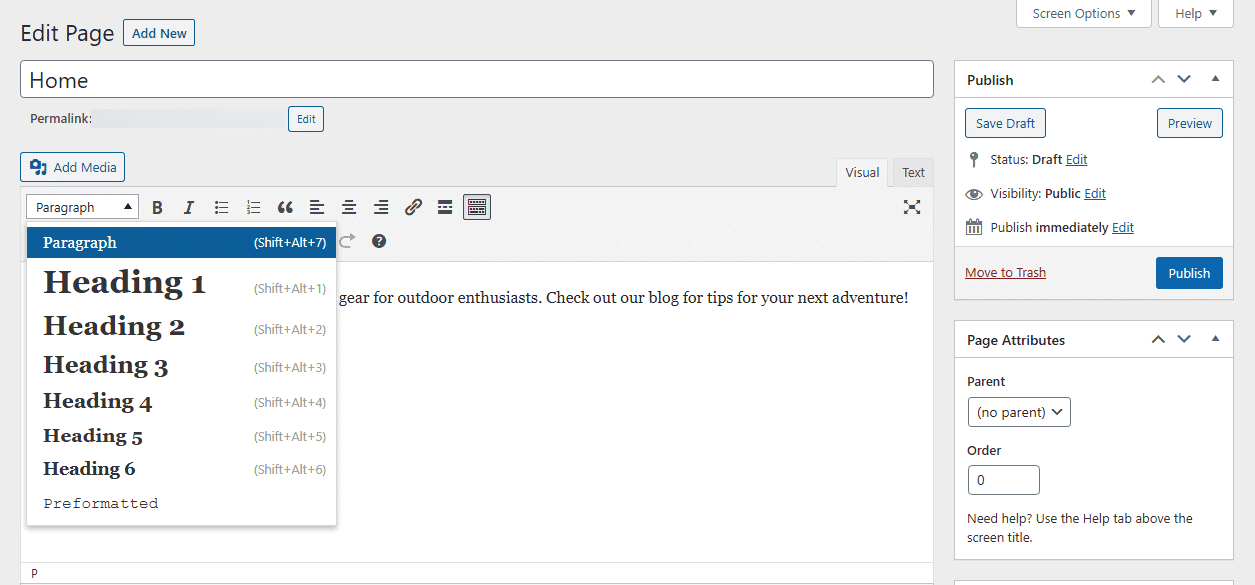1255x585 pixels.
Task: Align text center using the toolbar
Action: pos(349,207)
